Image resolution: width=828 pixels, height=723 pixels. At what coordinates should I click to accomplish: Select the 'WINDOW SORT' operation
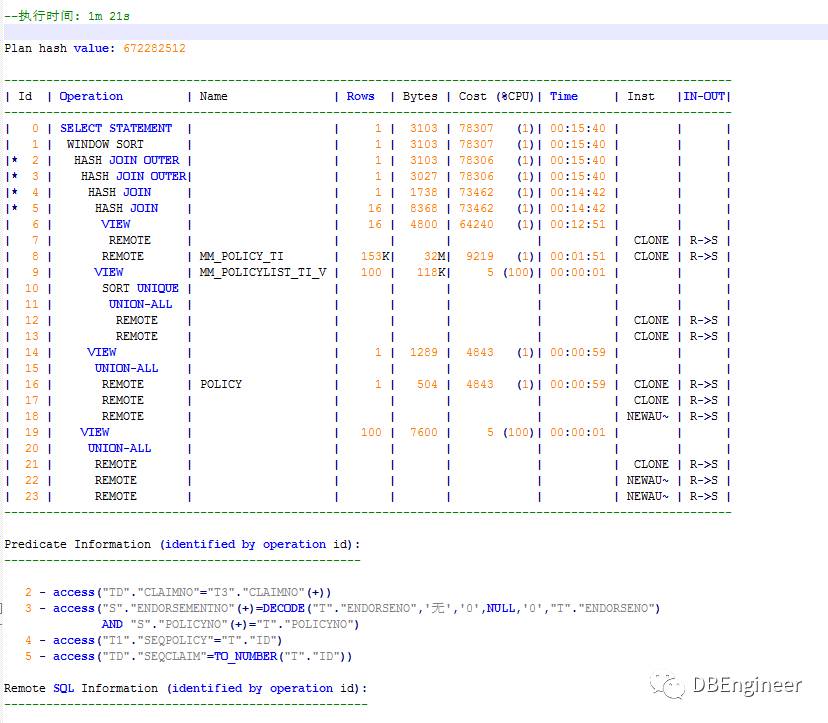(x=105, y=144)
